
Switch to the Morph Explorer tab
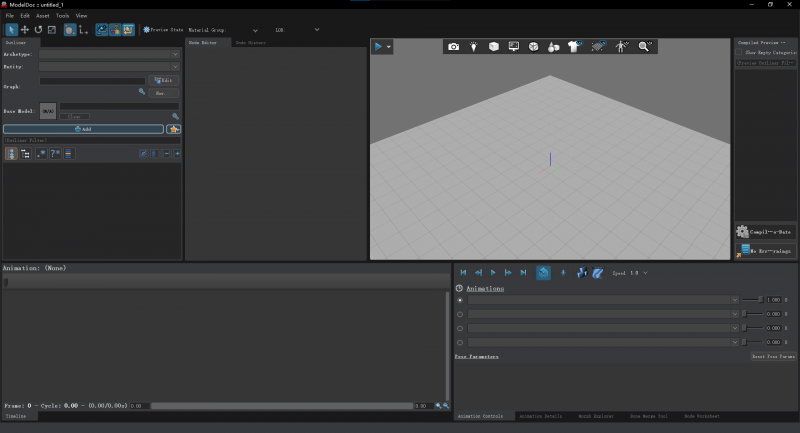[595, 416]
